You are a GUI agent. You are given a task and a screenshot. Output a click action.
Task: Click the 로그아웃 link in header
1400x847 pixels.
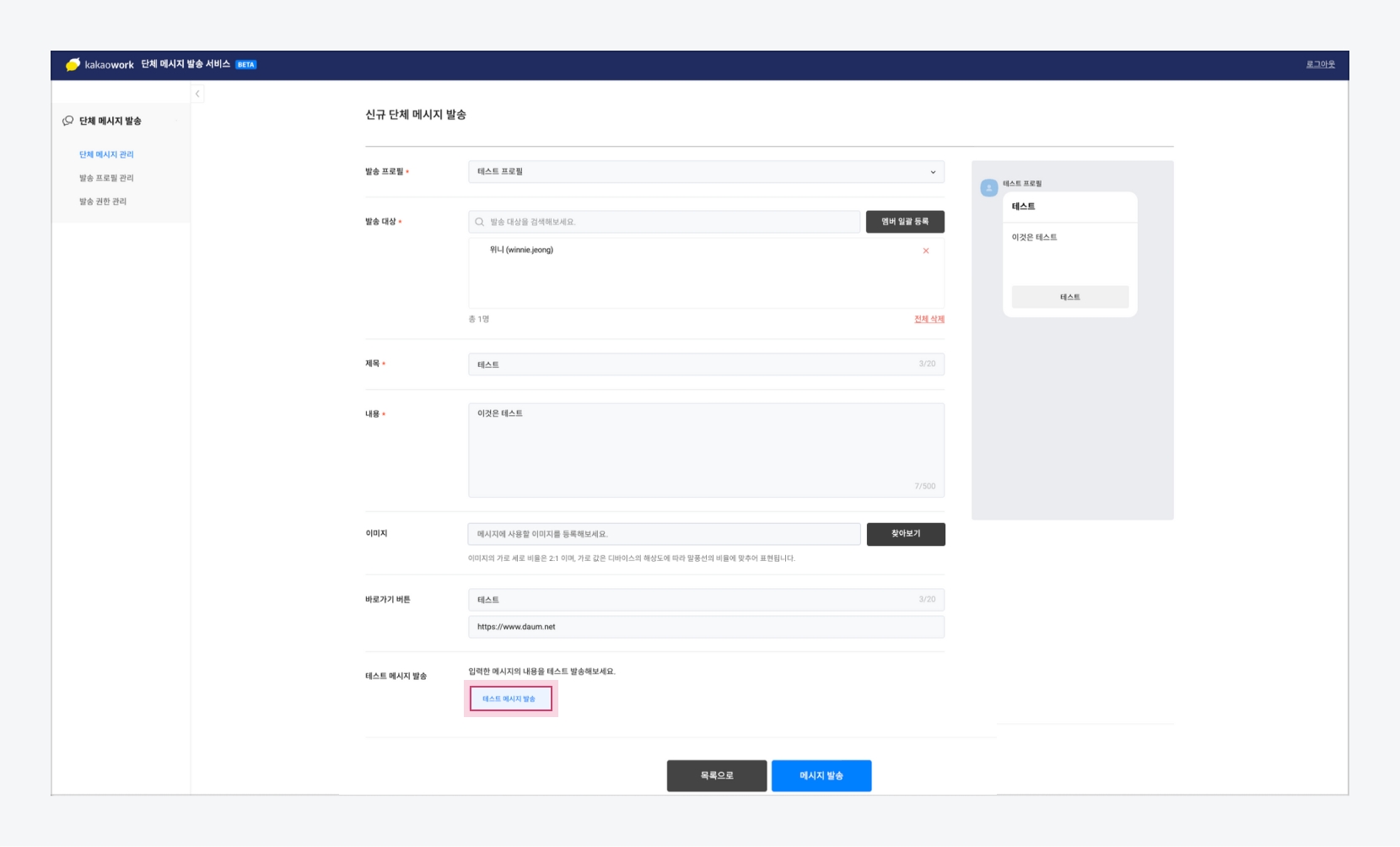[x=1320, y=65]
